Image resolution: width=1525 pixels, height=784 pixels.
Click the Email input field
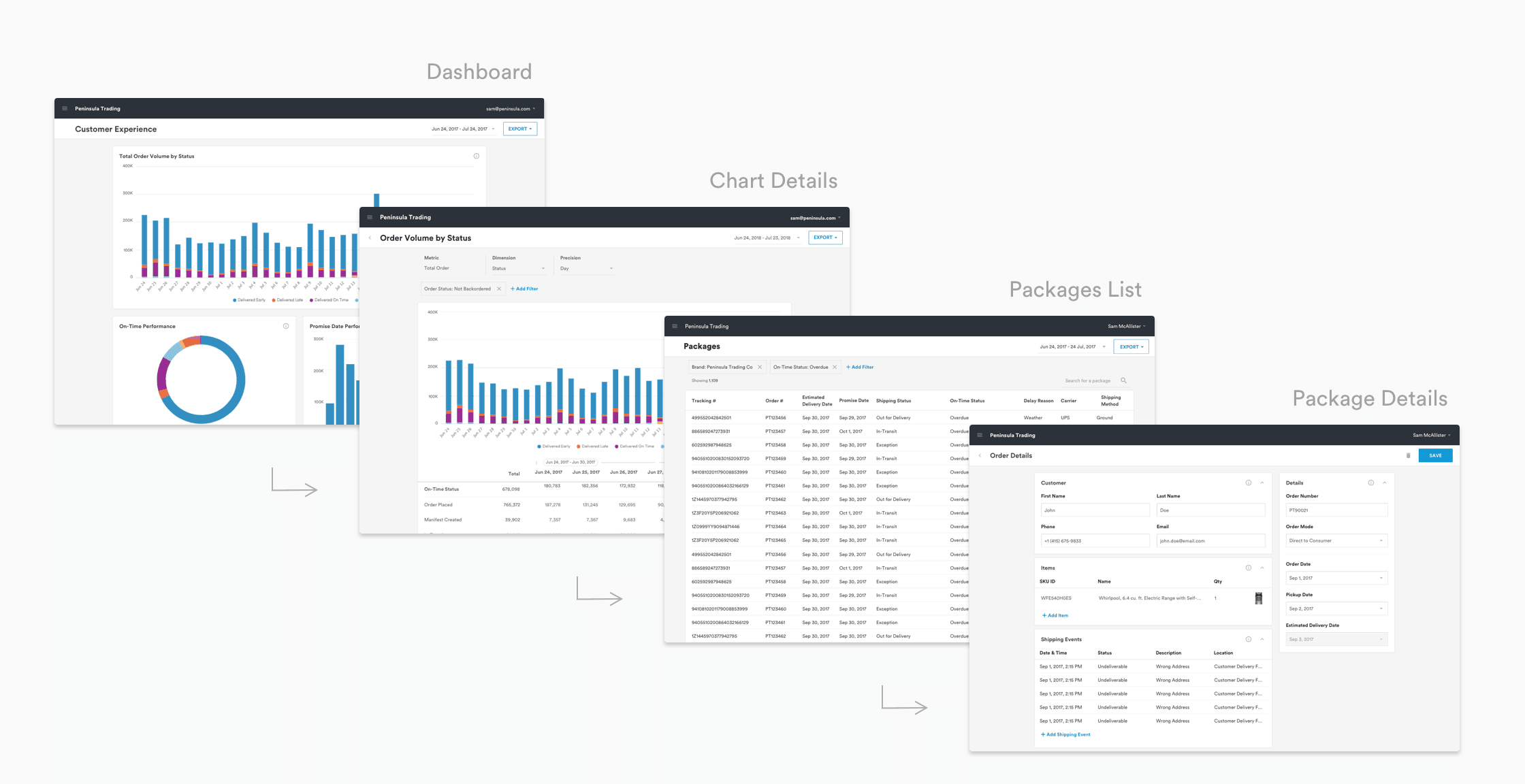click(x=1210, y=540)
